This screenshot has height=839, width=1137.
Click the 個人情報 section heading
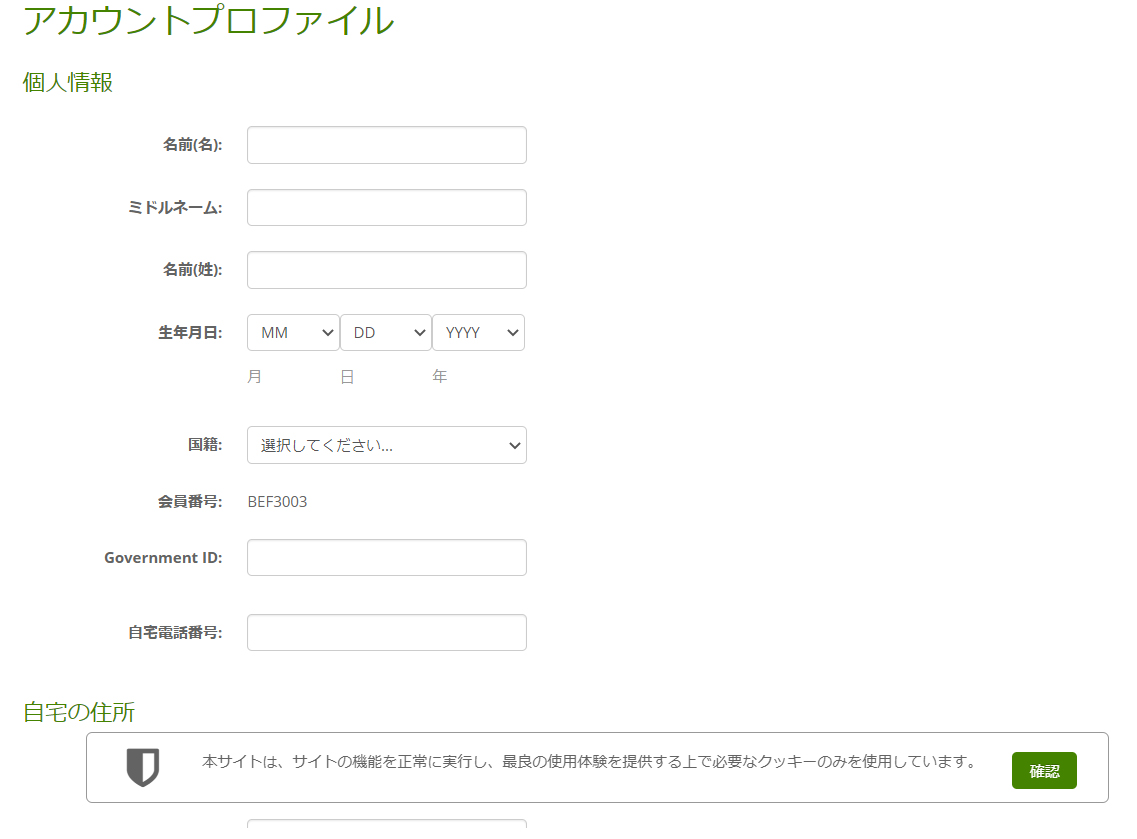67,83
